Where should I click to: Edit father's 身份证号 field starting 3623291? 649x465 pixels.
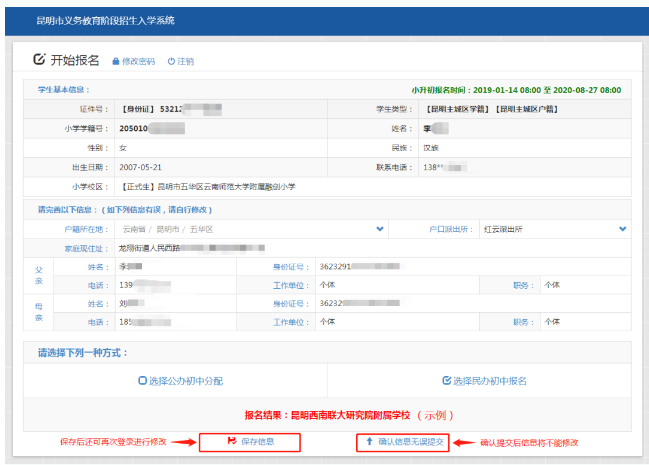coord(473,267)
